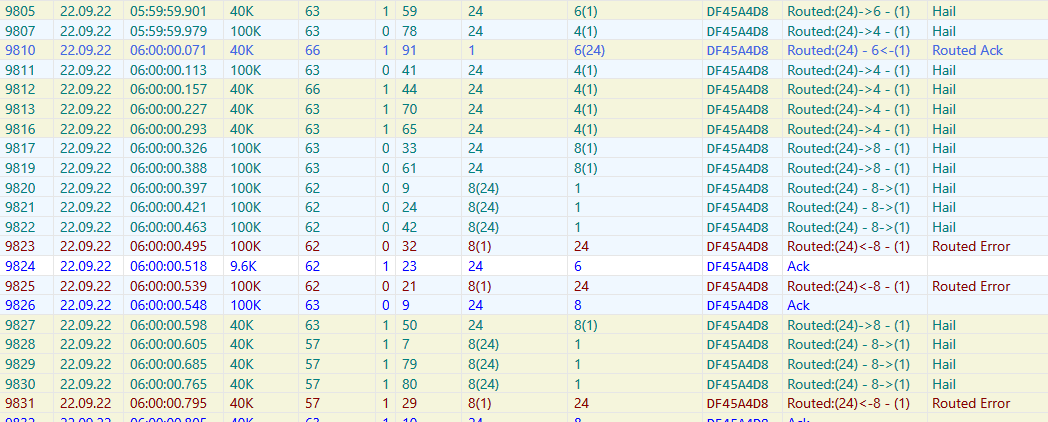Click the value 80 in row 9830
This screenshot has width=1048, height=422.
pyautogui.click(x=410, y=384)
